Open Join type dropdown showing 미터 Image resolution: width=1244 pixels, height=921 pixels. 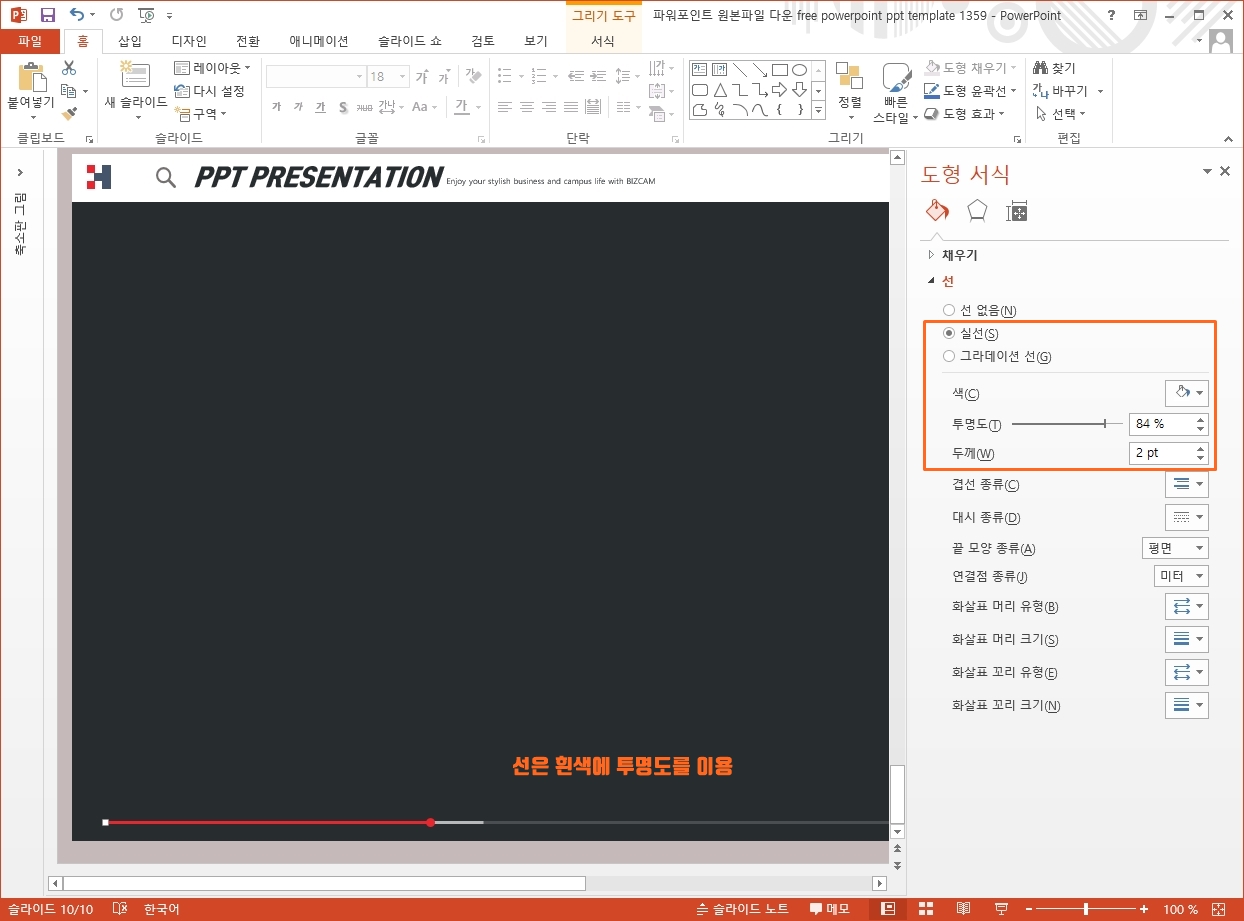(1181, 576)
